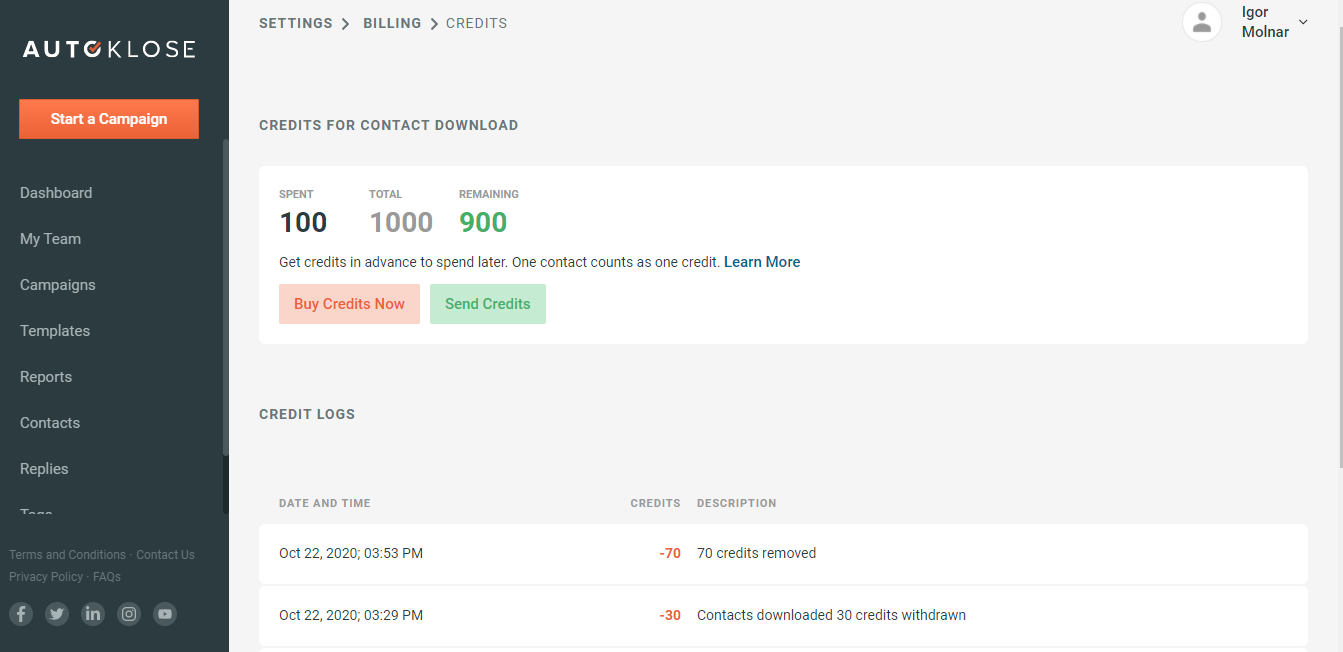
Task: Open Reports in the sidebar
Action: pos(46,377)
